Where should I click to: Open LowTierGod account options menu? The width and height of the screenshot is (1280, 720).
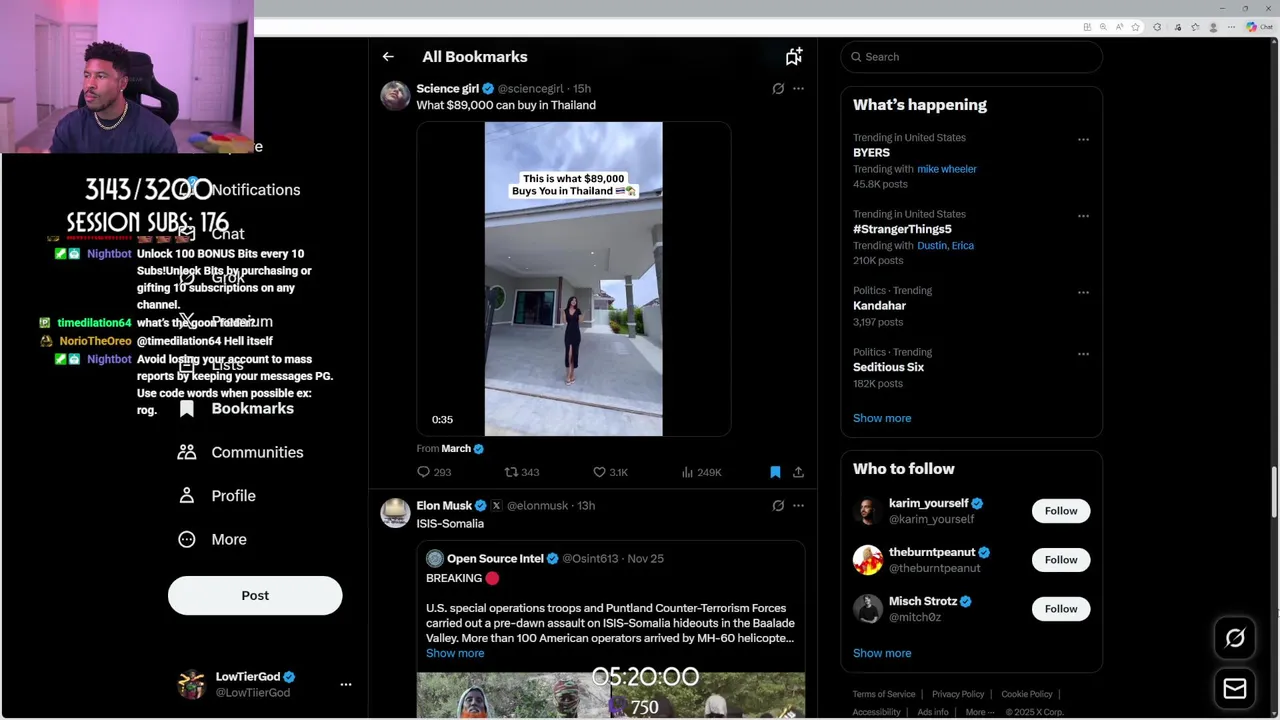click(x=346, y=684)
